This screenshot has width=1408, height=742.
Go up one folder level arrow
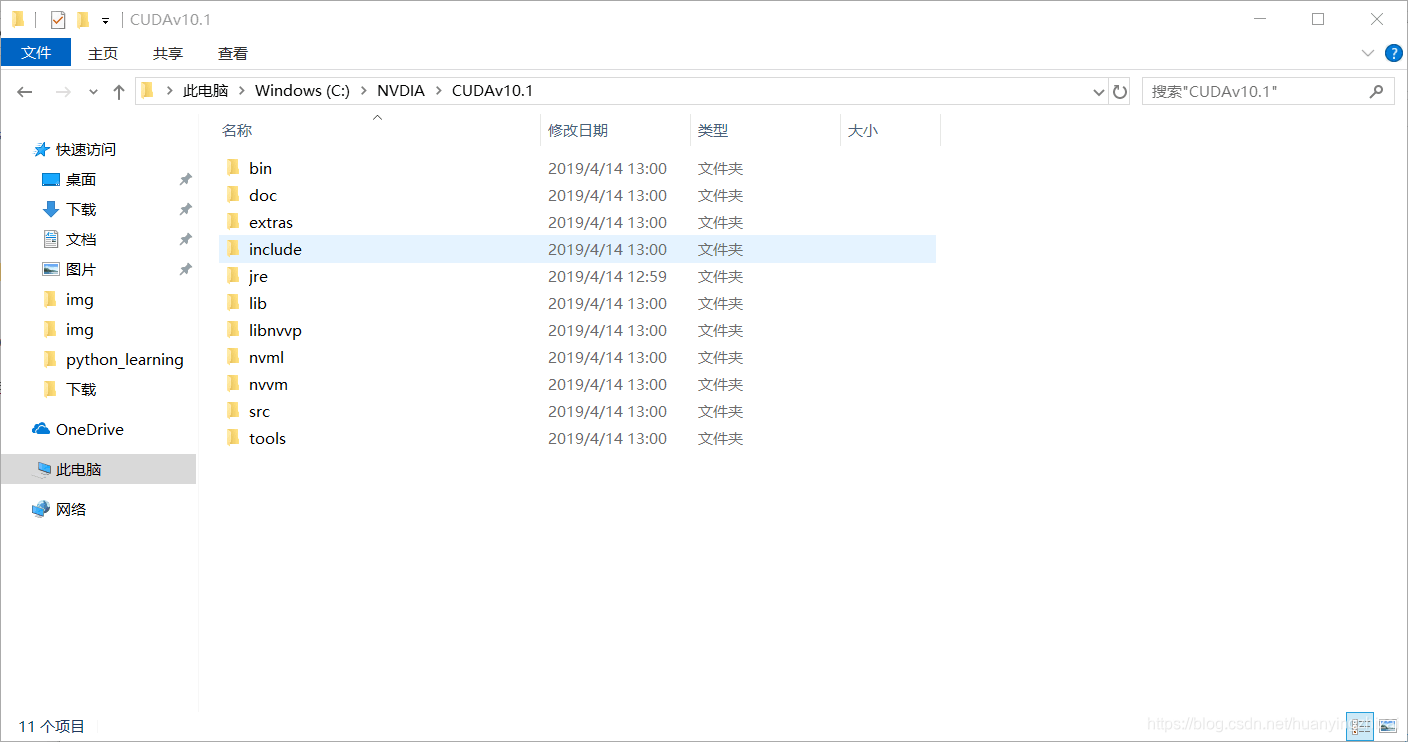pyautogui.click(x=119, y=91)
